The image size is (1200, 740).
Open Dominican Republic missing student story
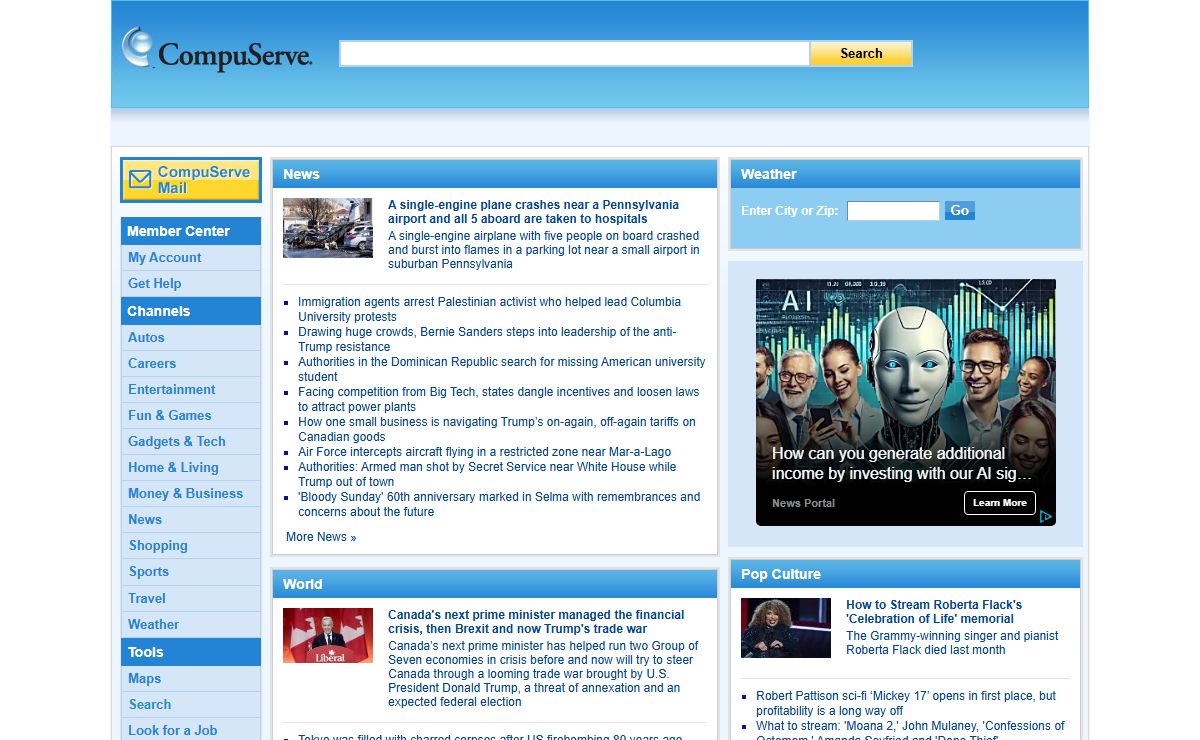(x=501, y=369)
